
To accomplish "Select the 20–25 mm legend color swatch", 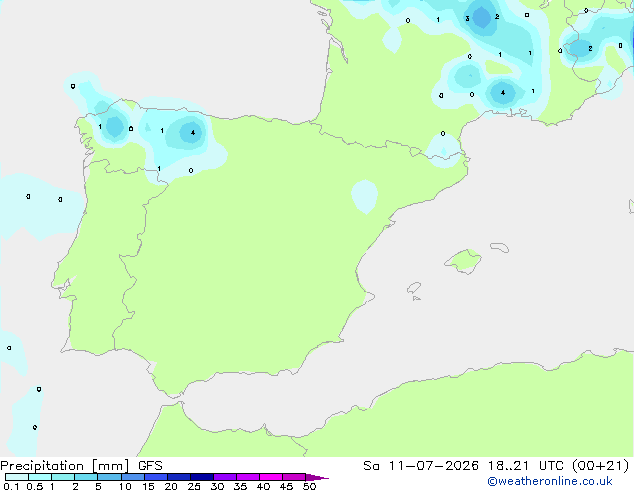I will [179, 477].
